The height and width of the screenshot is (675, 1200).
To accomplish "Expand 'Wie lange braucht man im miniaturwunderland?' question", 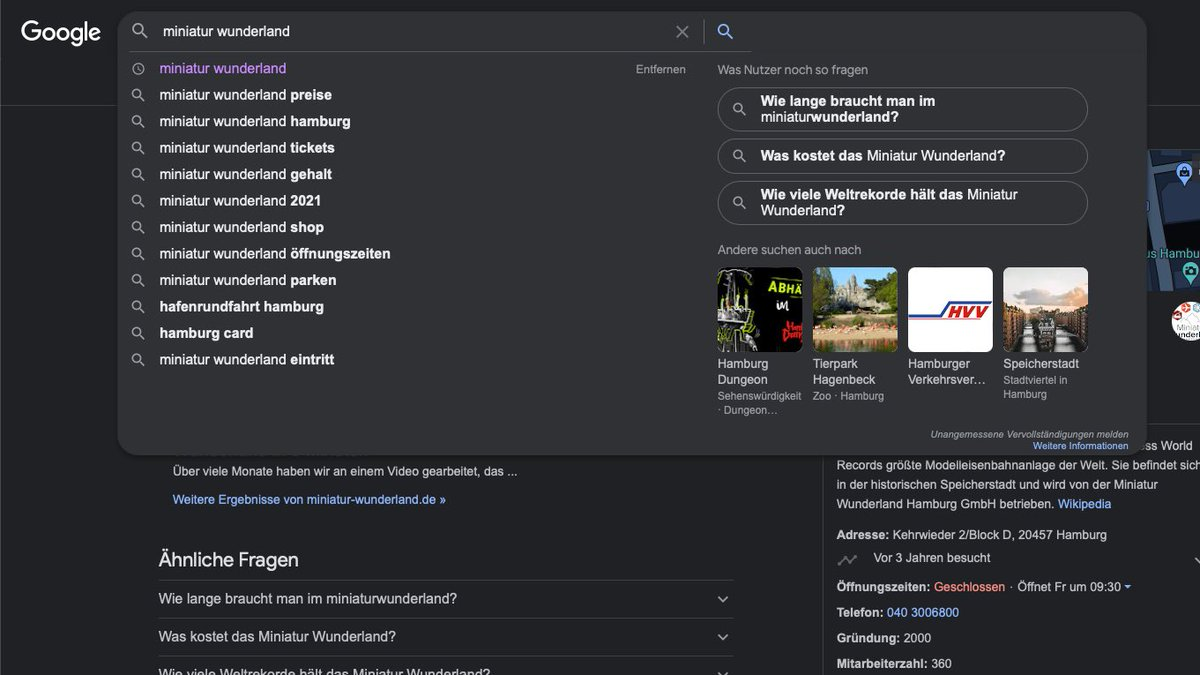I will click(x=446, y=599).
